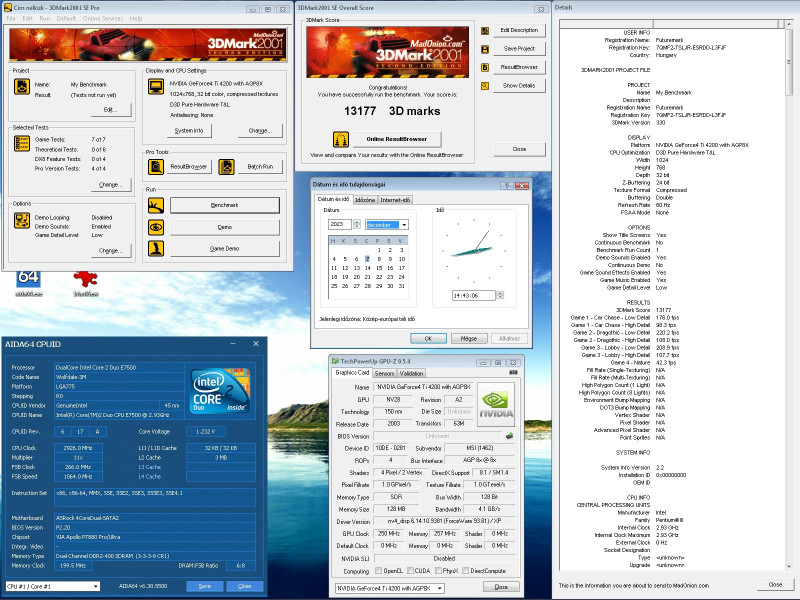This screenshot has width=800, height=600.
Task: Enable the CUDA checkbox in GPU-Z
Action: click(x=408, y=571)
